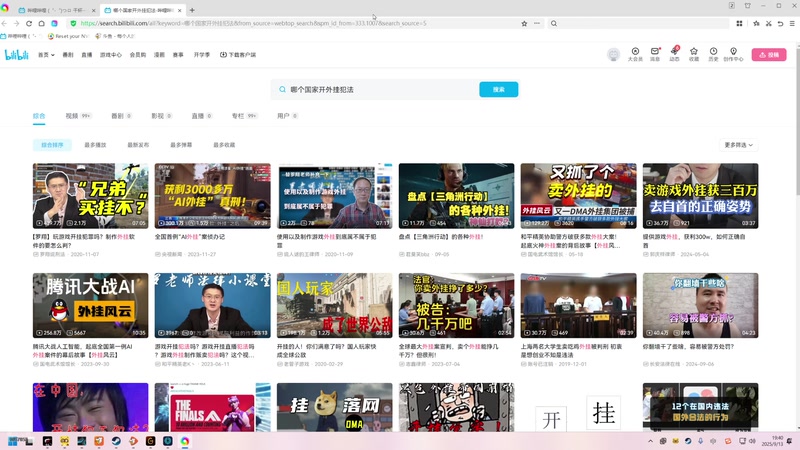Image resolution: width=800 pixels, height=450 pixels.
Task: Open the 被告:几千万吧 courtroom thumbnail
Action: pyautogui.click(x=457, y=305)
